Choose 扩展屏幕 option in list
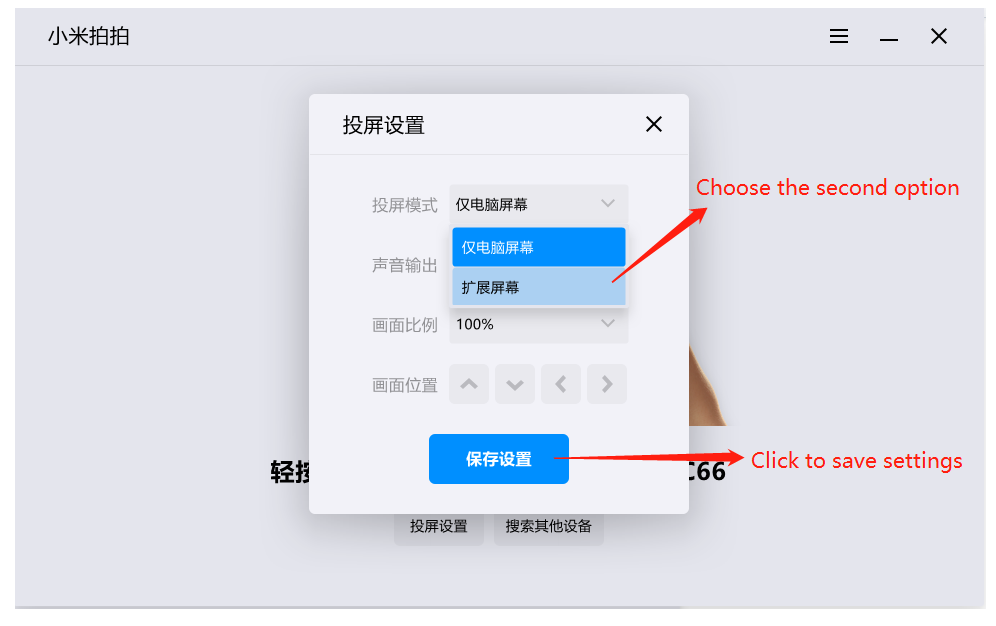 click(x=539, y=287)
